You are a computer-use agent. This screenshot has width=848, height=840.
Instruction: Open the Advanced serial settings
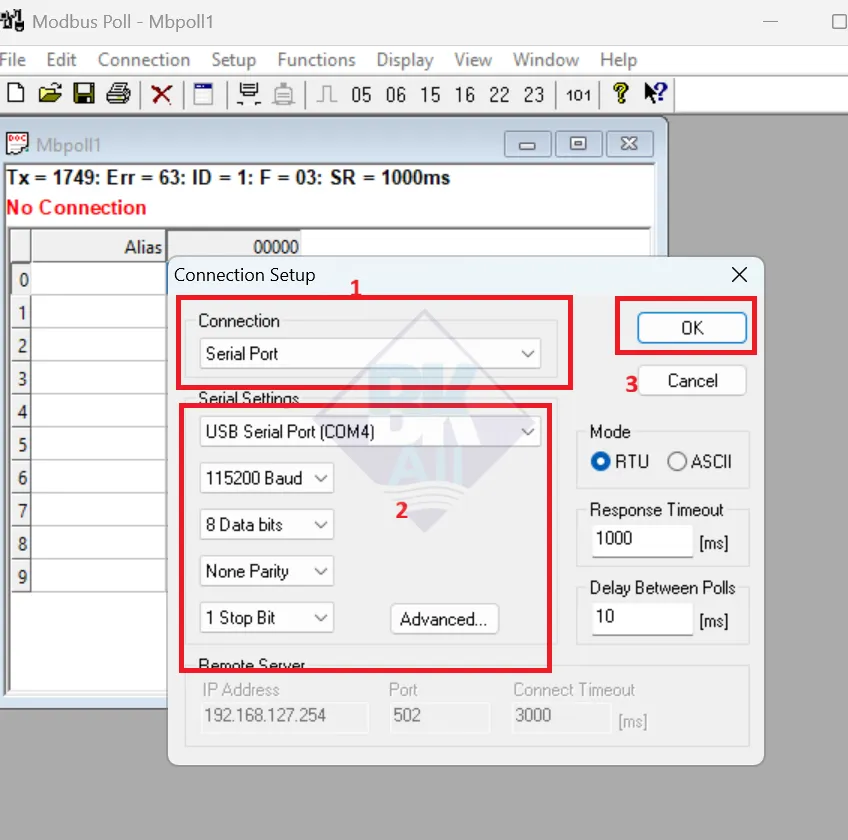[444, 618]
